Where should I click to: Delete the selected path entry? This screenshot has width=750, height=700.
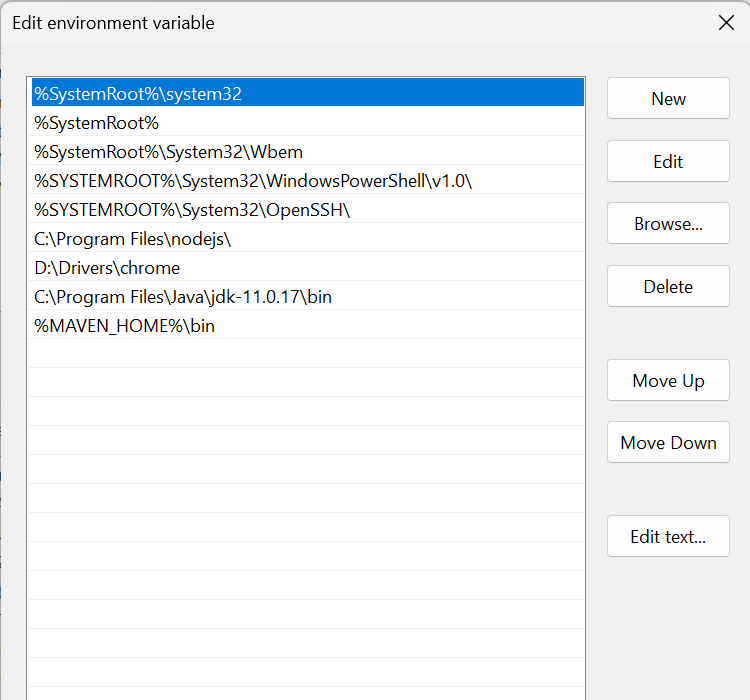(x=668, y=287)
